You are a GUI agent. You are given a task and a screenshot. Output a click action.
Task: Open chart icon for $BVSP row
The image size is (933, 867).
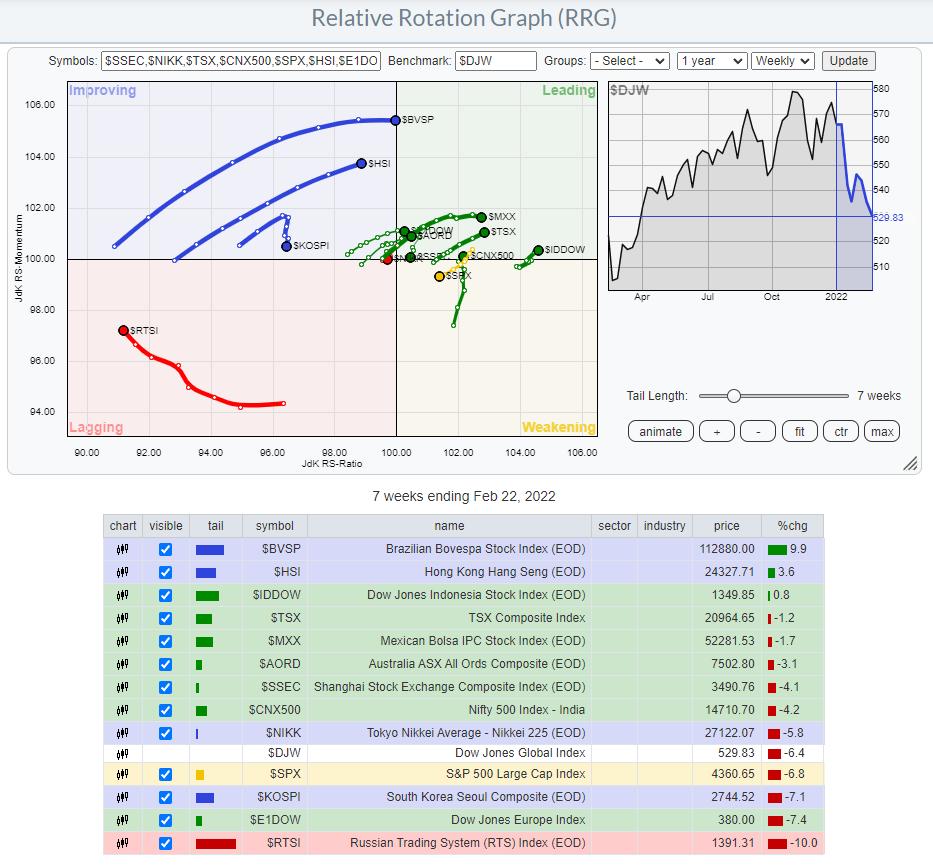coord(123,549)
